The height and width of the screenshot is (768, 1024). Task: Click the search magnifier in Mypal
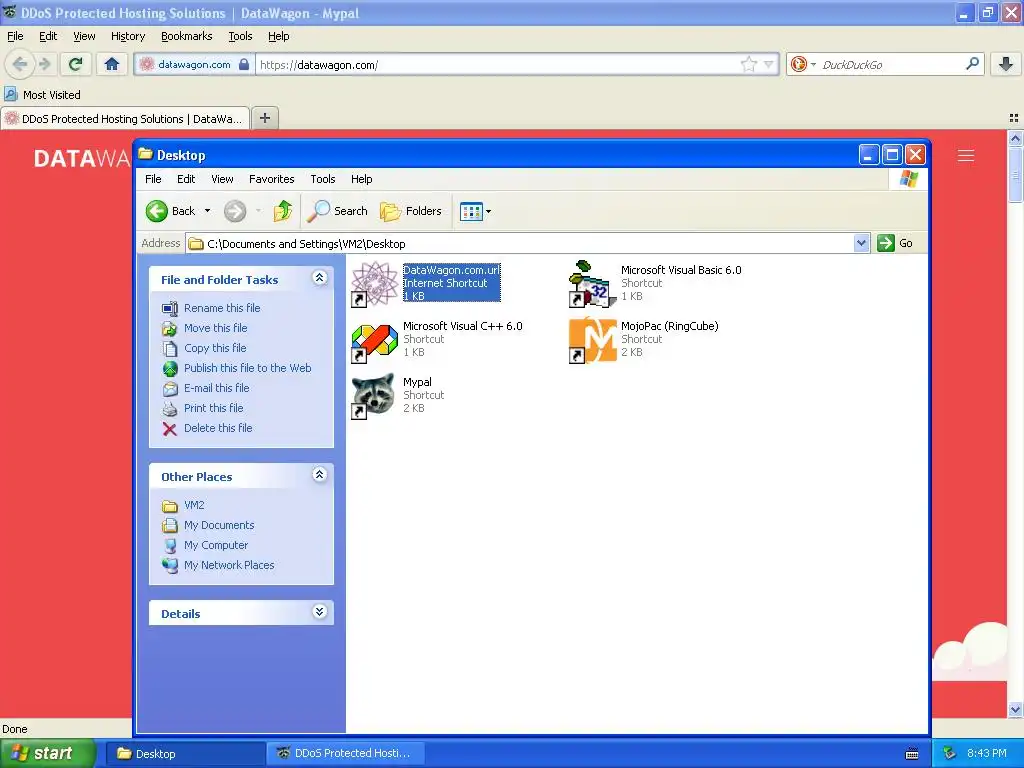click(972, 64)
